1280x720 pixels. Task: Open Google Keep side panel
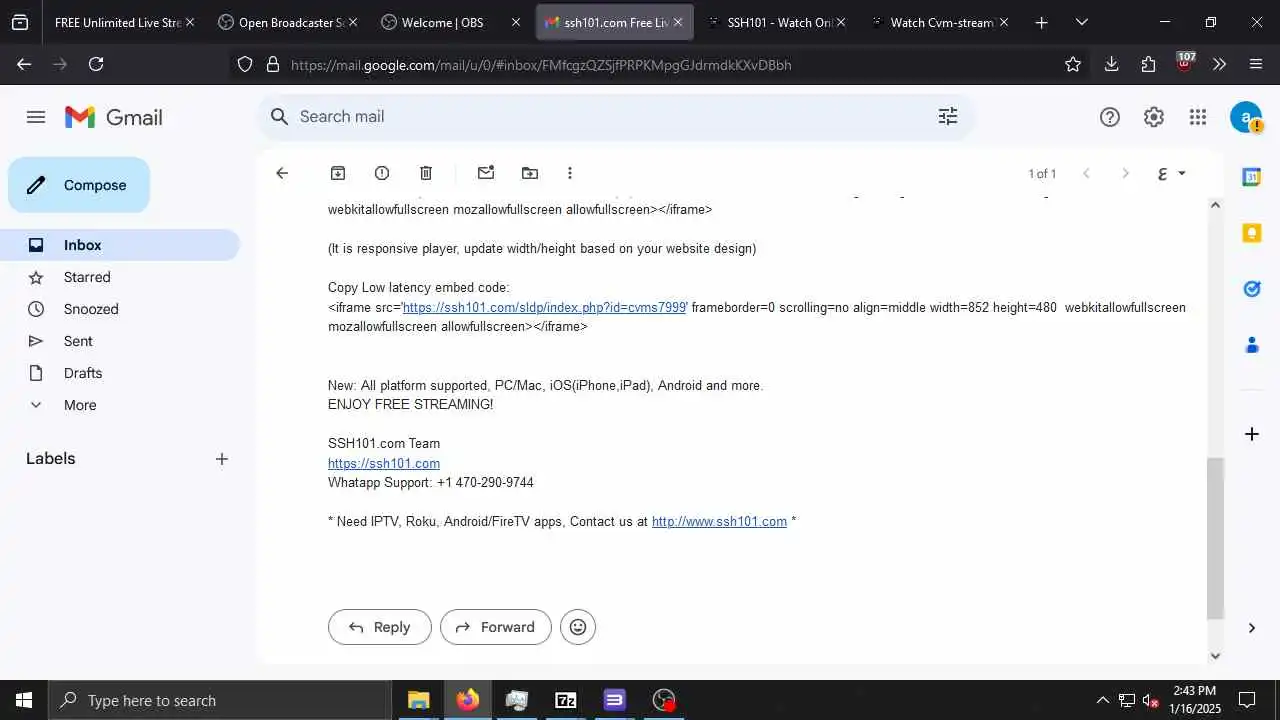tap(1251, 233)
